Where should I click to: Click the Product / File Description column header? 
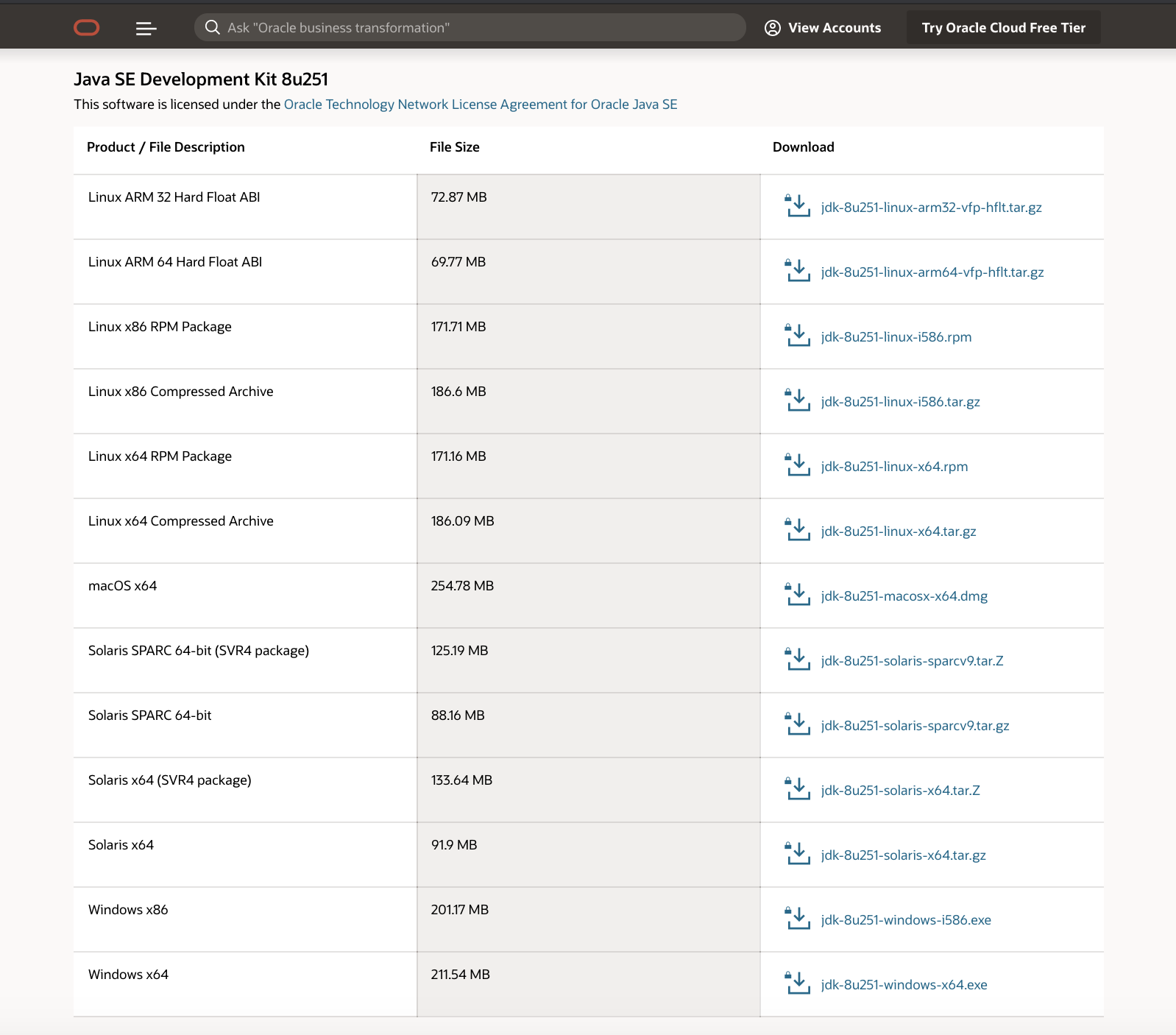point(166,147)
